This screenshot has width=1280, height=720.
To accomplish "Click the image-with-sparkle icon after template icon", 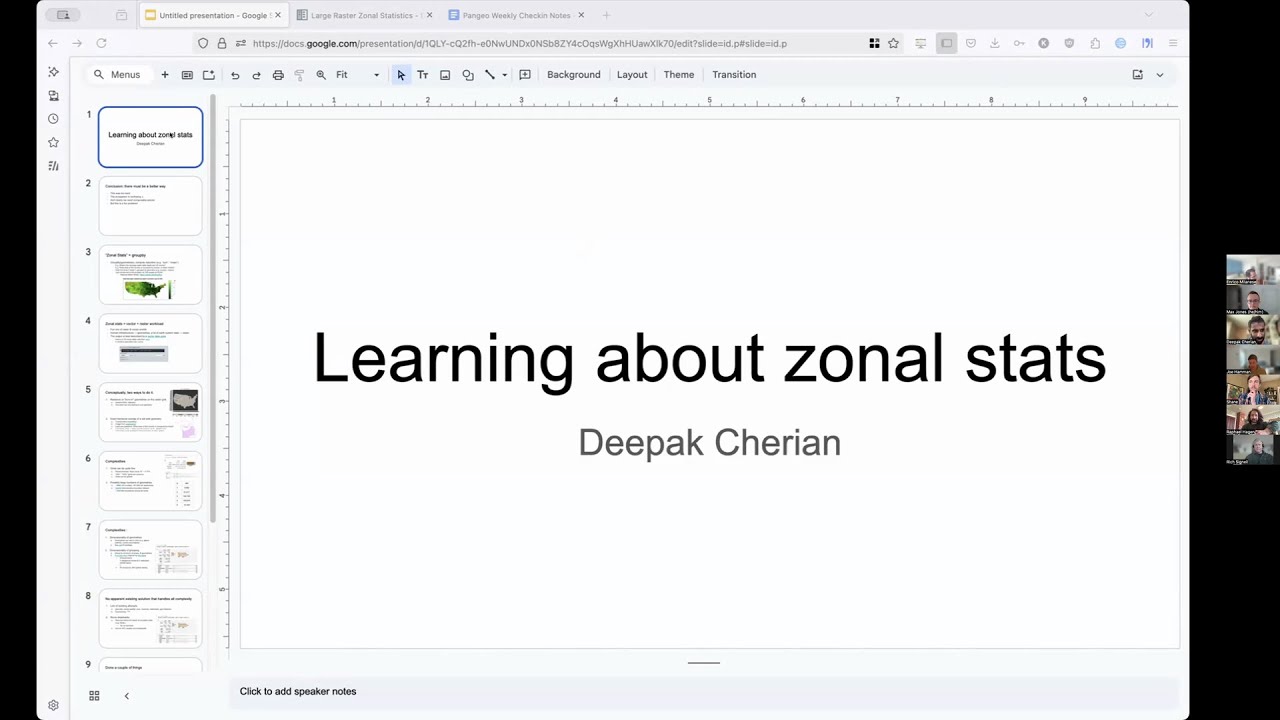I will [x=208, y=75].
